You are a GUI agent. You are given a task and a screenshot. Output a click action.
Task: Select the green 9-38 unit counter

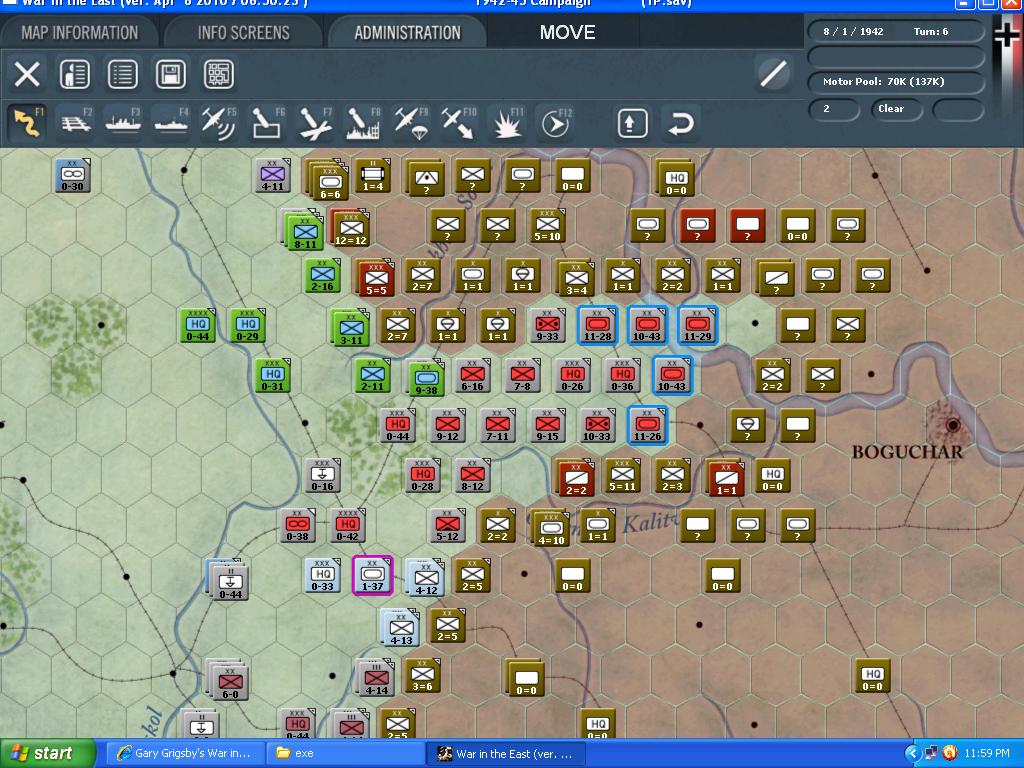pyautogui.click(x=426, y=378)
